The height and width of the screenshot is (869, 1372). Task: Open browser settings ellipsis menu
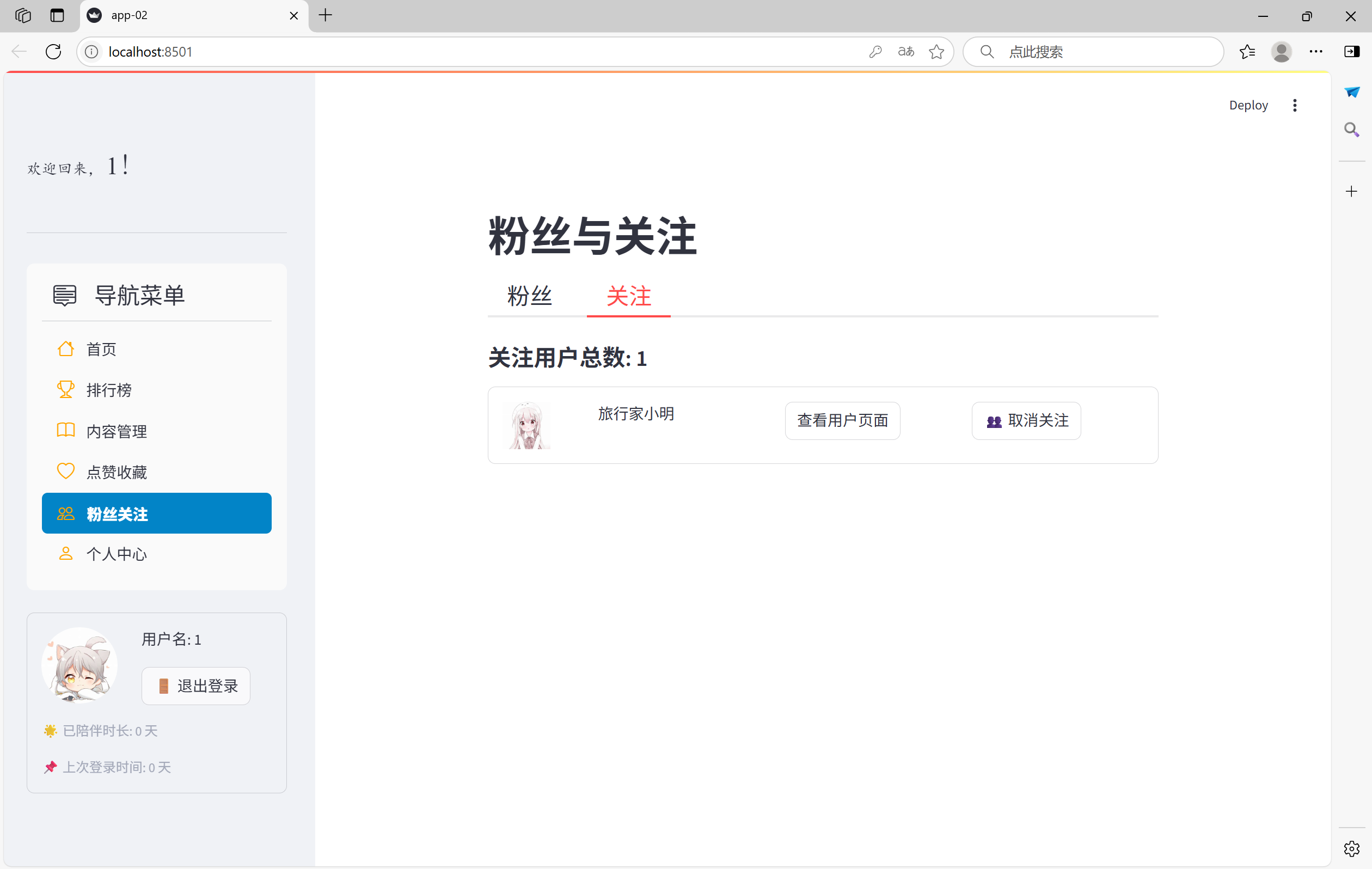tap(1315, 52)
